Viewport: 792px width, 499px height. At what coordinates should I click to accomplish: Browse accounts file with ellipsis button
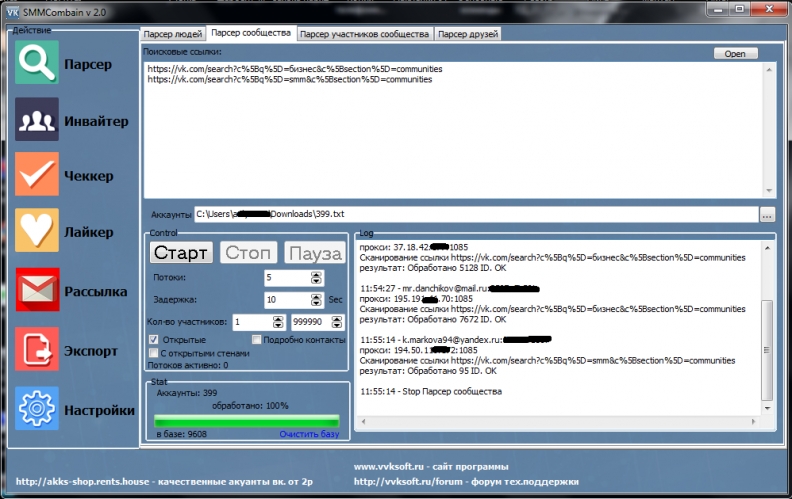tap(767, 215)
